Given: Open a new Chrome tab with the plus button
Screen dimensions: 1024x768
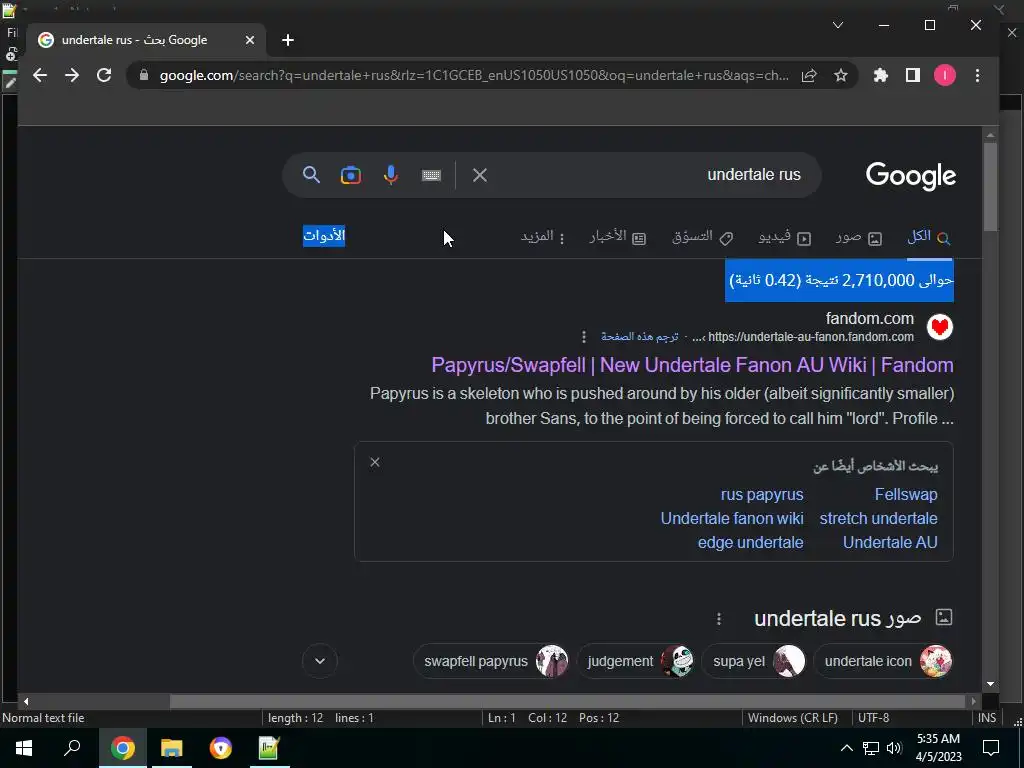Looking at the screenshot, I should coord(288,40).
